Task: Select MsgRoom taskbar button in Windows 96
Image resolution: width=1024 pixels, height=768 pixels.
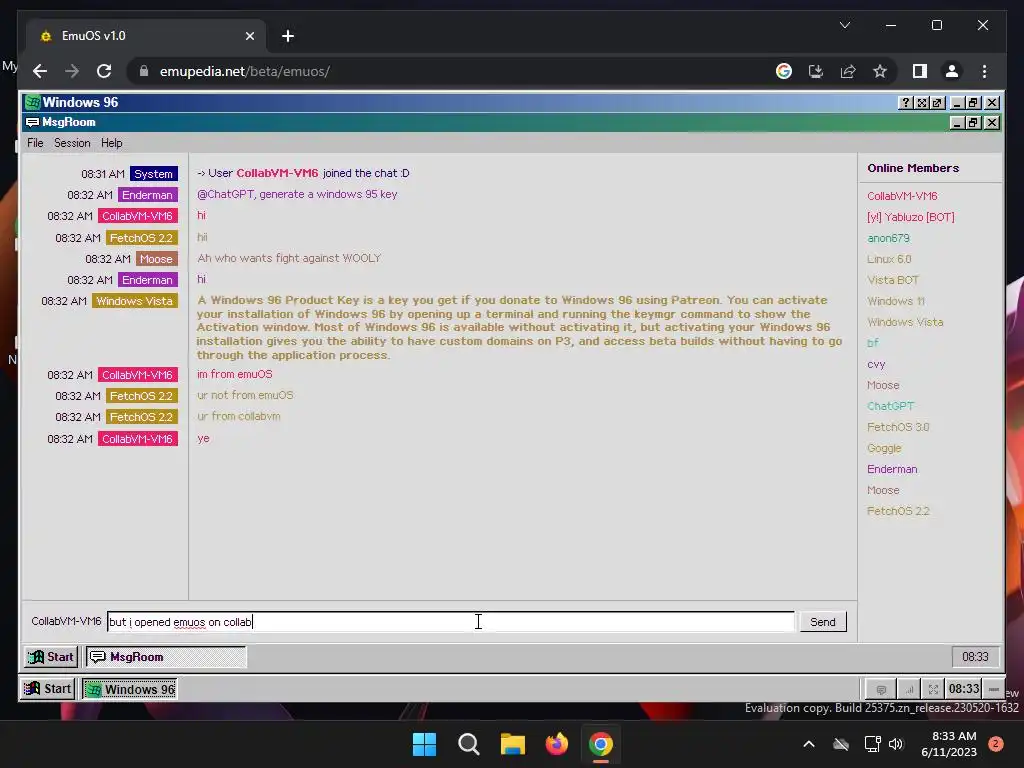Action: [x=166, y=656]
